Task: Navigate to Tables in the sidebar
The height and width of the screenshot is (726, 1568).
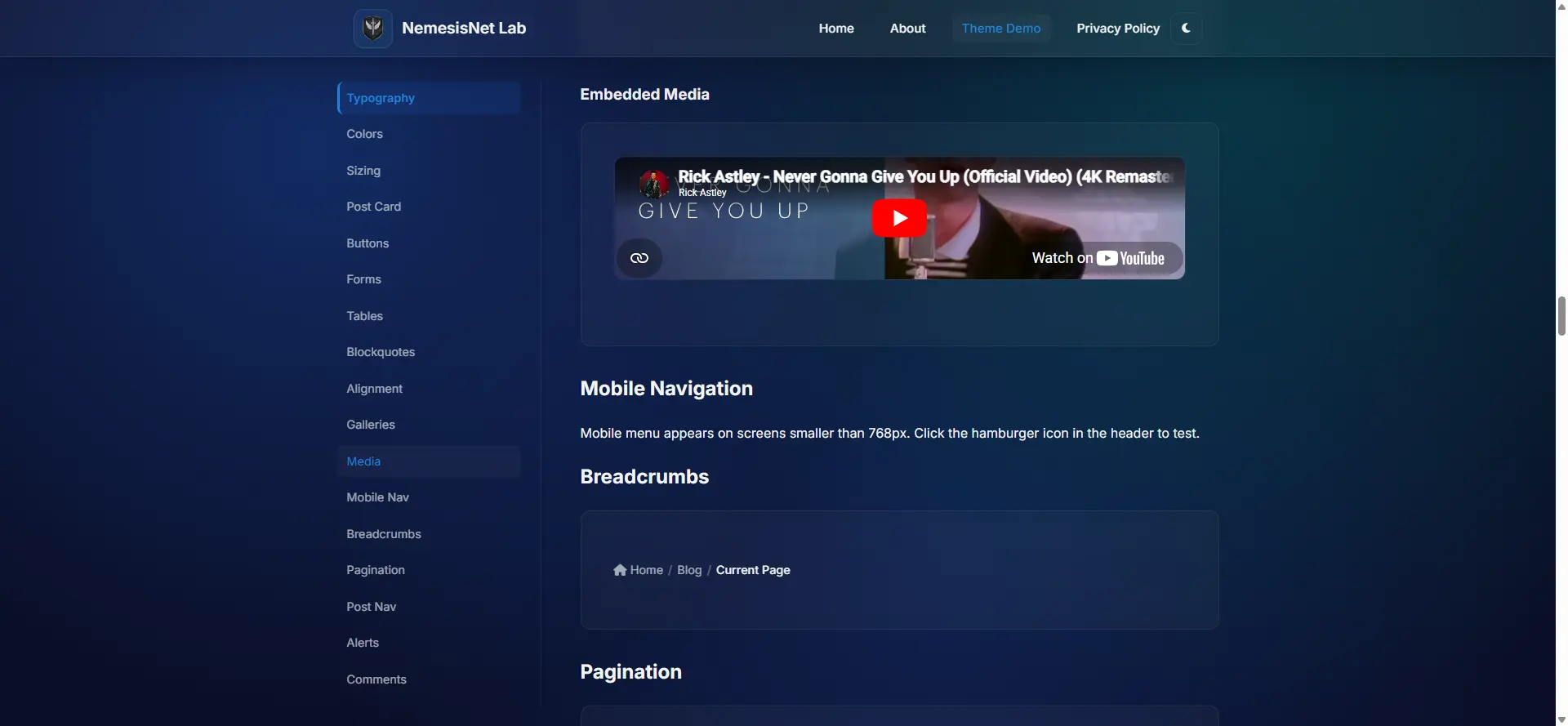Action: [x=429, y=316]
